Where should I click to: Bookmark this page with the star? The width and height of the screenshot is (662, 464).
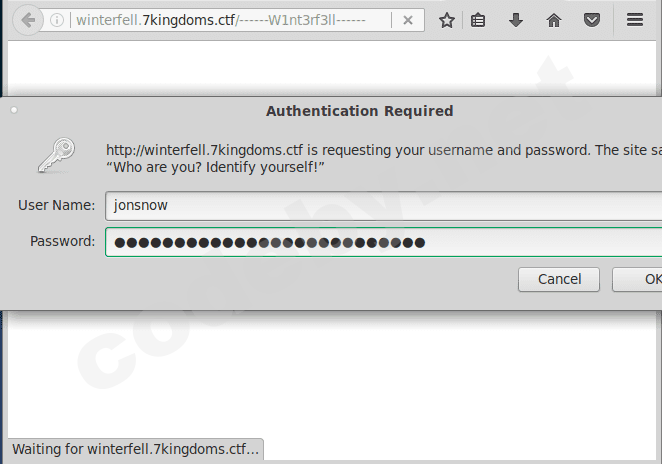(447, 20)
